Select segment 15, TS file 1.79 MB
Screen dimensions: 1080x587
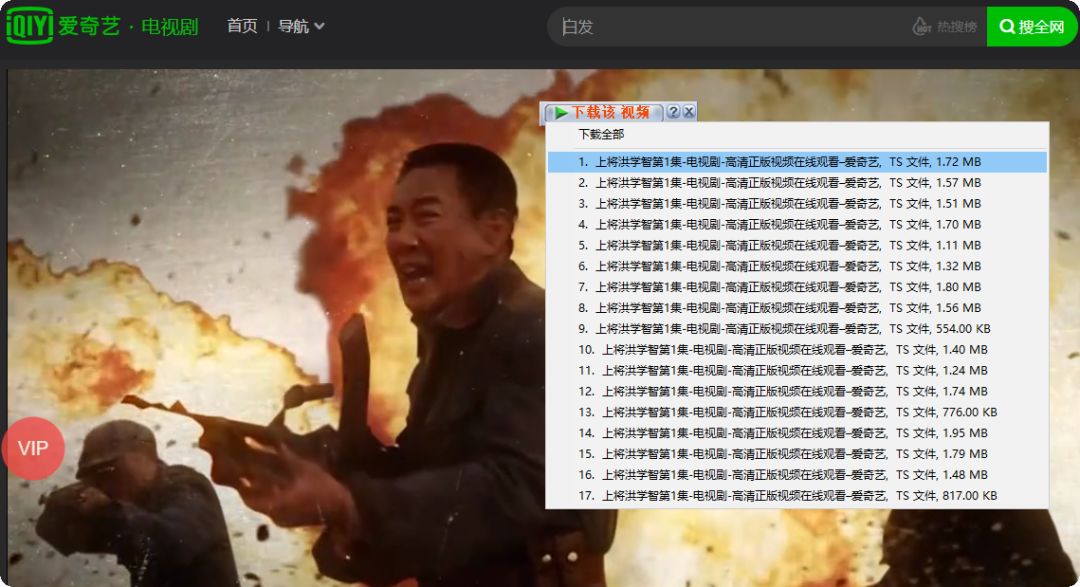pyautogui.click(x=798, y=454)
